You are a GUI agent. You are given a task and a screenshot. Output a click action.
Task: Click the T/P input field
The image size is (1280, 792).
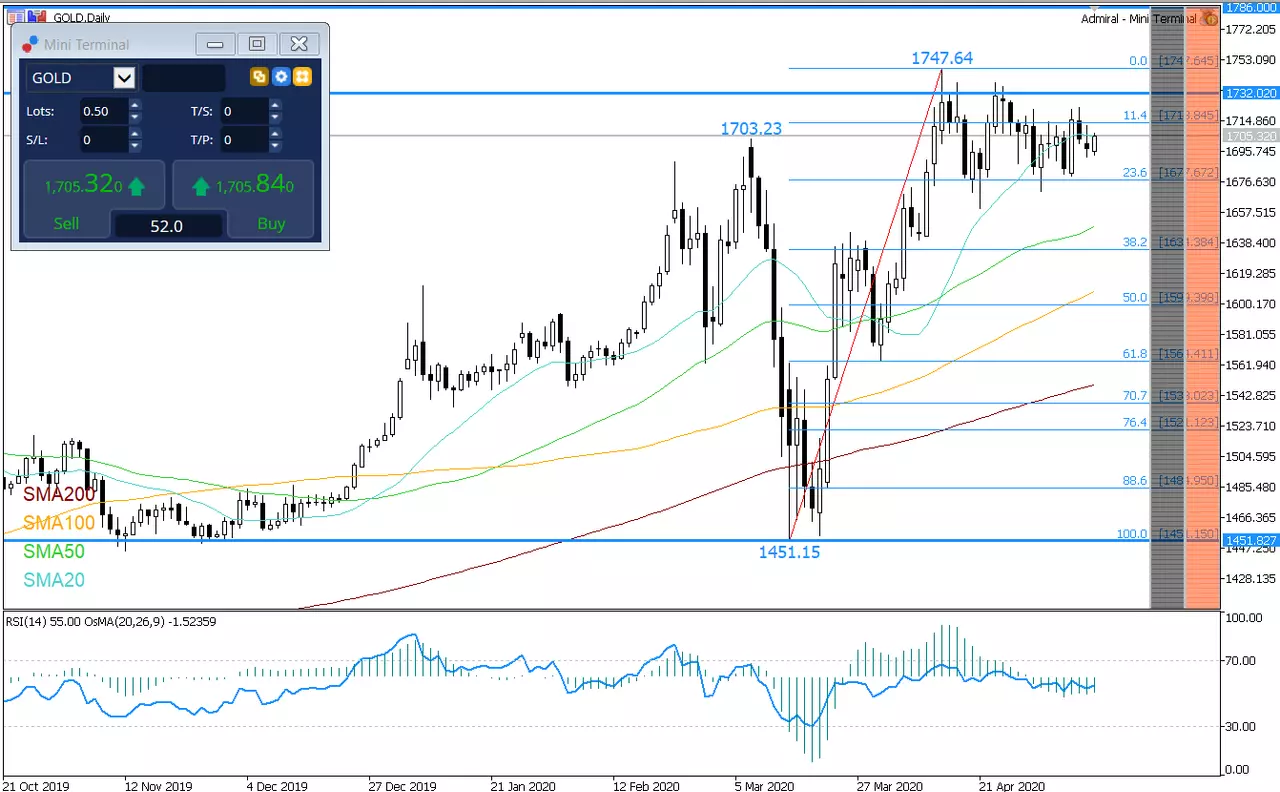[244, 140]
